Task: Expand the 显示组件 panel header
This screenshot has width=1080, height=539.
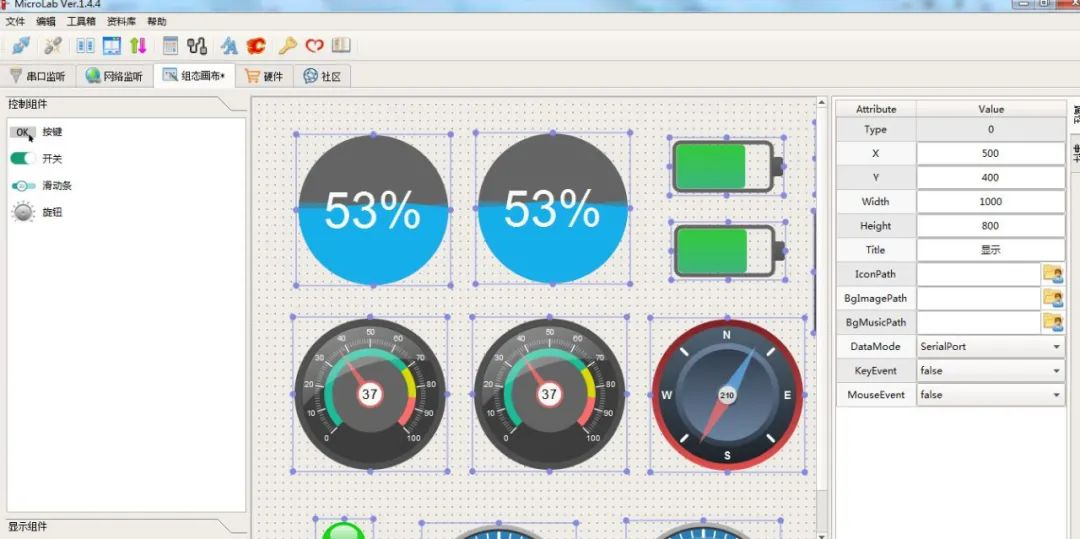Action: [28, 527]
